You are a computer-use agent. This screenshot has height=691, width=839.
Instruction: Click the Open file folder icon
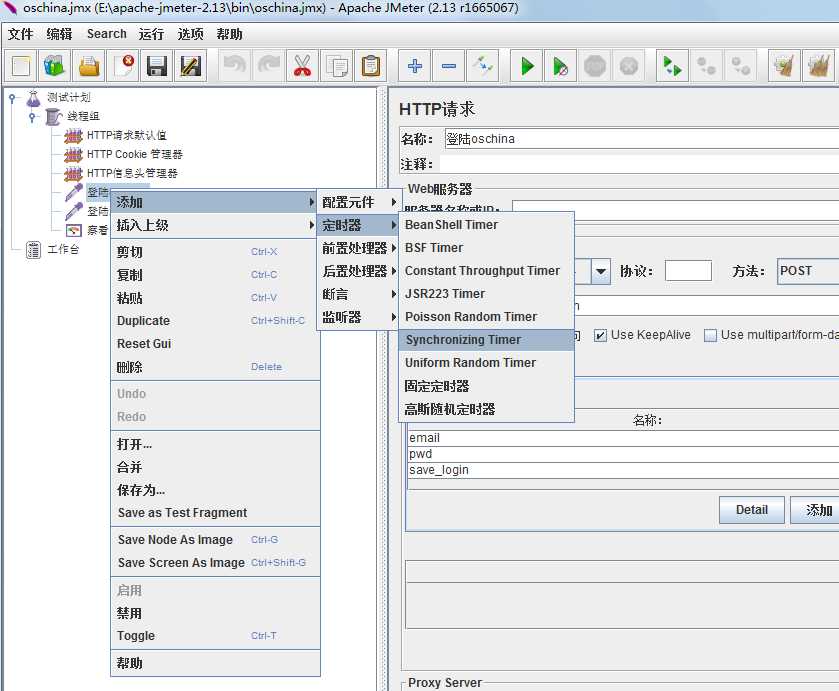click(x=89, y=66)
